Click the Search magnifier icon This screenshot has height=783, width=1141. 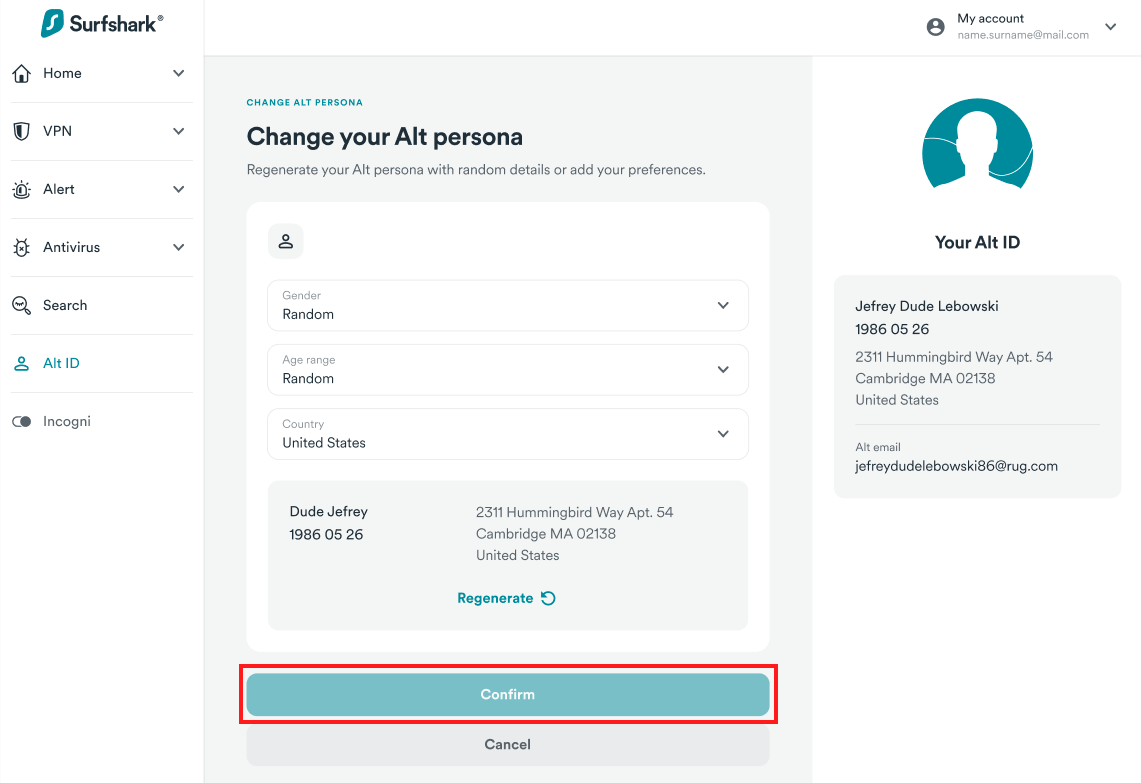click(22, 306)
